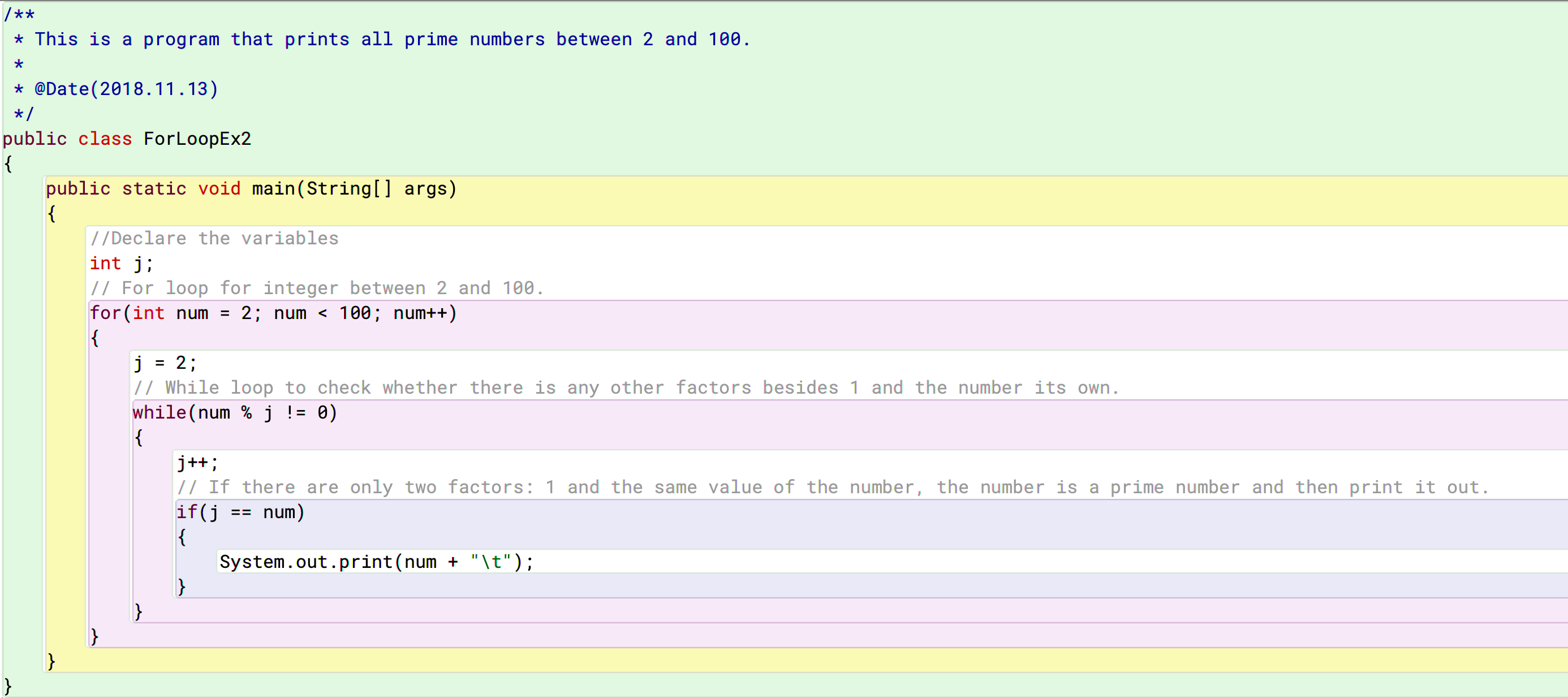The height and width of the screenshot is (698, 1568).
Task: Click the @Date(2018.11.13) annotation in the comment
Action: click(126, 89)
